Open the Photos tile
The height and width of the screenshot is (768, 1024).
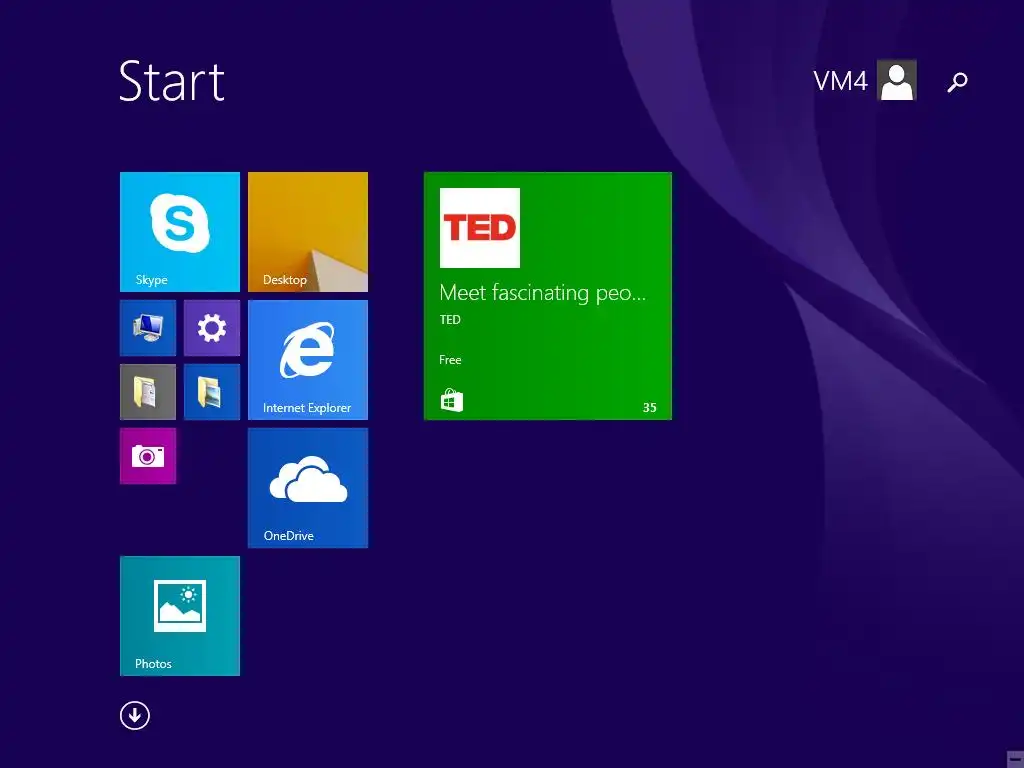click(x=180, y=616)
